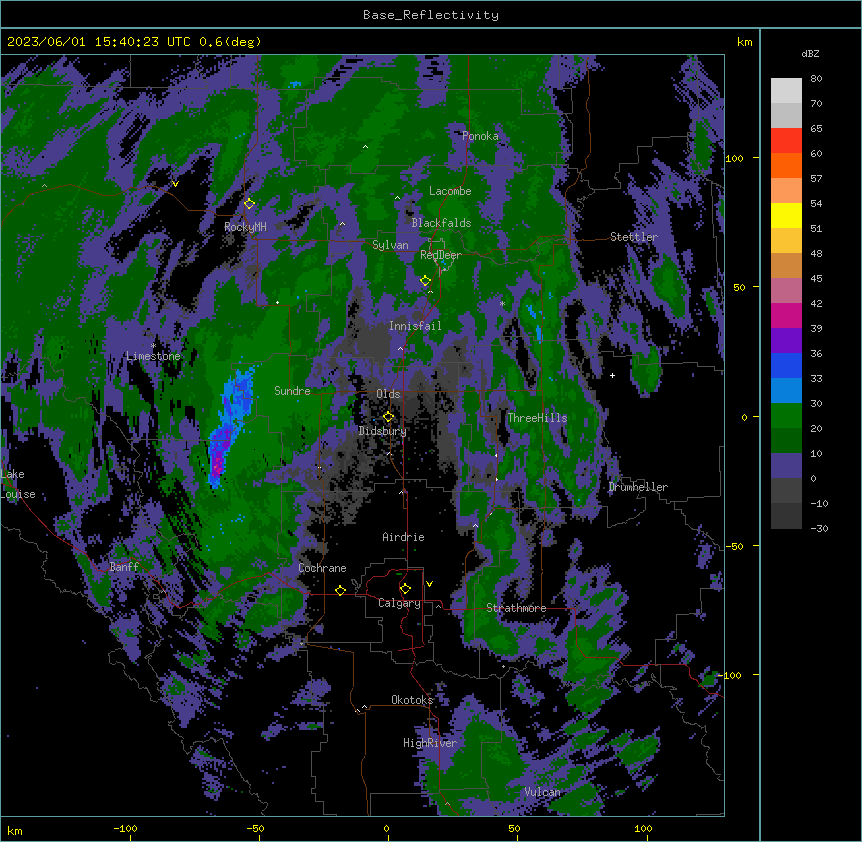This screenshot has height=842, width=862.
Task: Click the Ponoka label
Action: (x=480, y=136)
